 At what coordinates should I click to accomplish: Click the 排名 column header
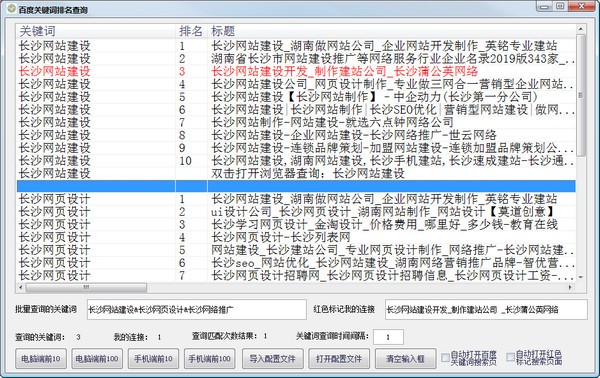point(191,31)
